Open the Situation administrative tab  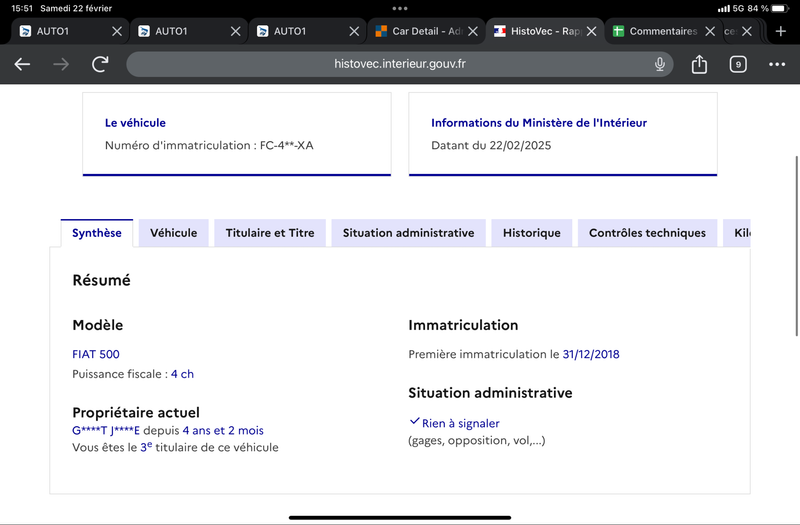[x=408, y=233]
